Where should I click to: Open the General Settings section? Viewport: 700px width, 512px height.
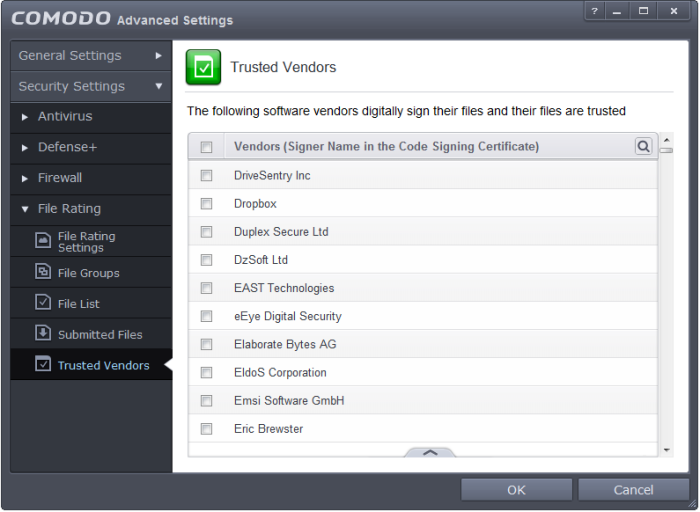coord(91,55)
